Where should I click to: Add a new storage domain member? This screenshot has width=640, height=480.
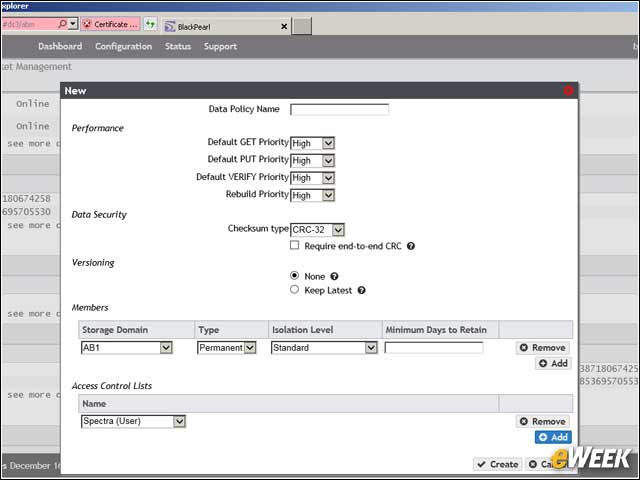click(x=553, y=363)
